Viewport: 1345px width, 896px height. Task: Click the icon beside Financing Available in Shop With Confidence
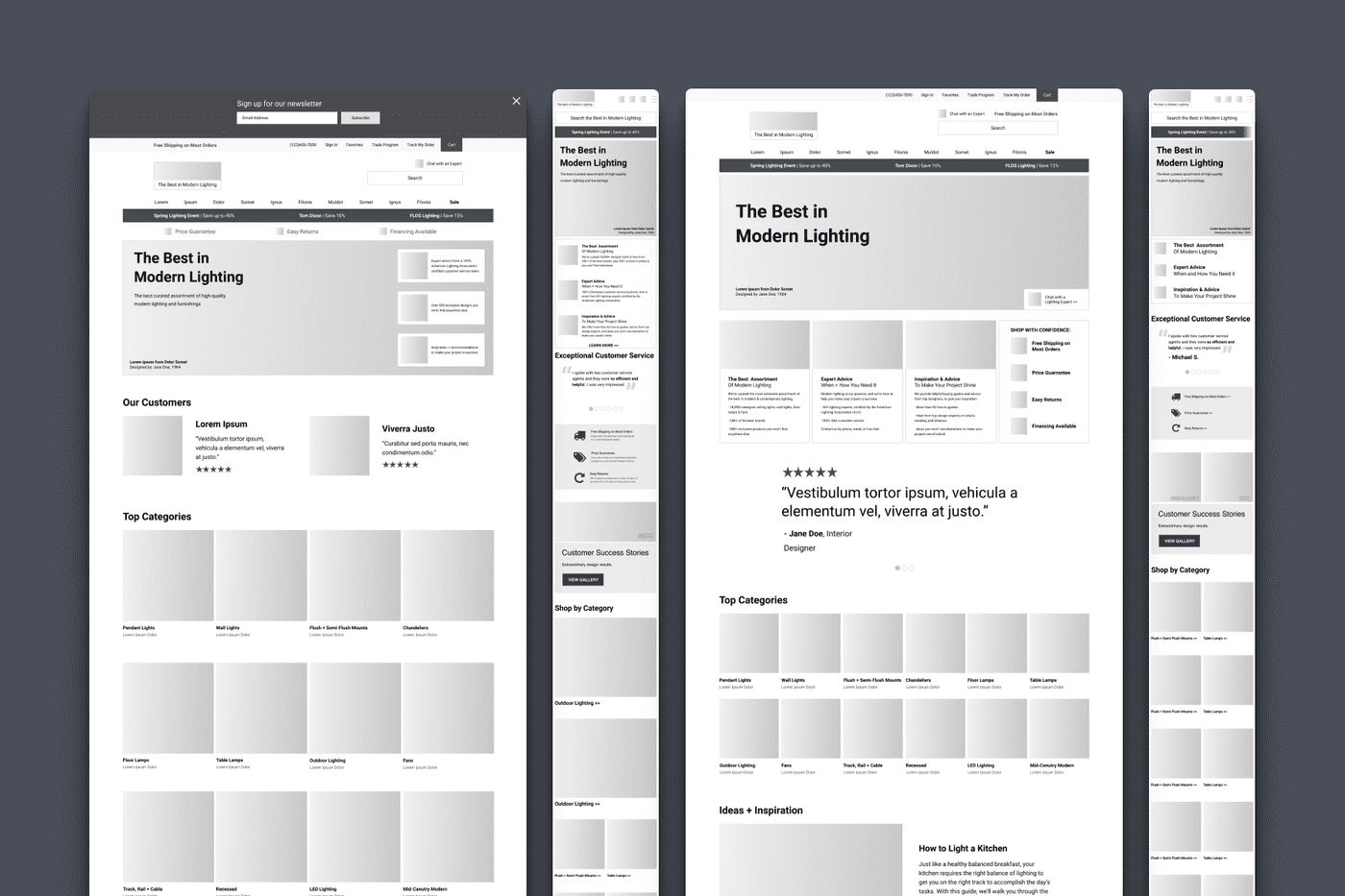point(1019,425)
